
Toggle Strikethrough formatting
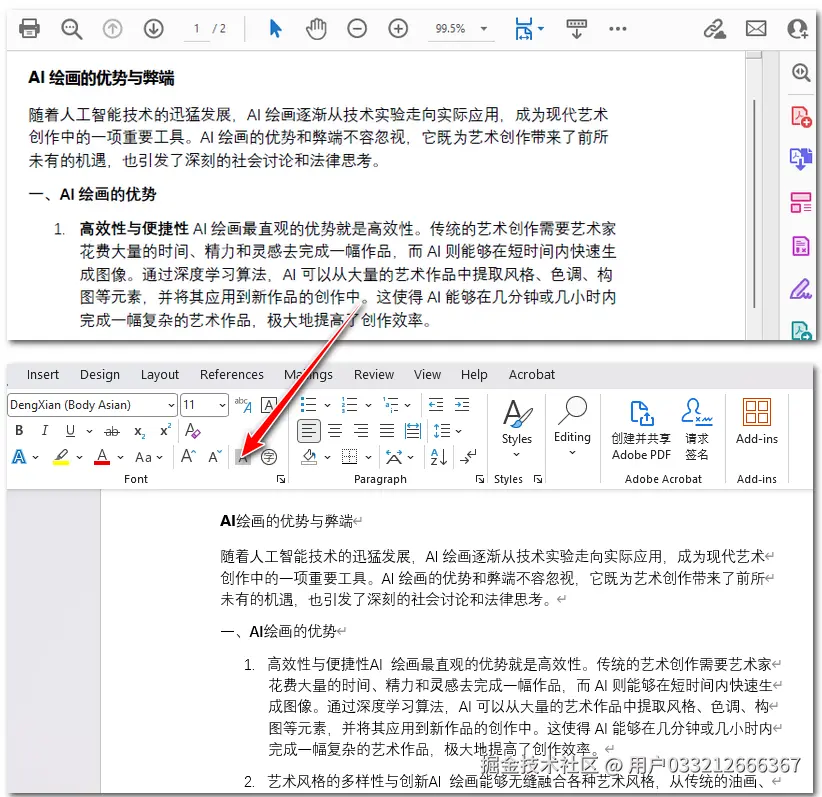tap(112, 432)
